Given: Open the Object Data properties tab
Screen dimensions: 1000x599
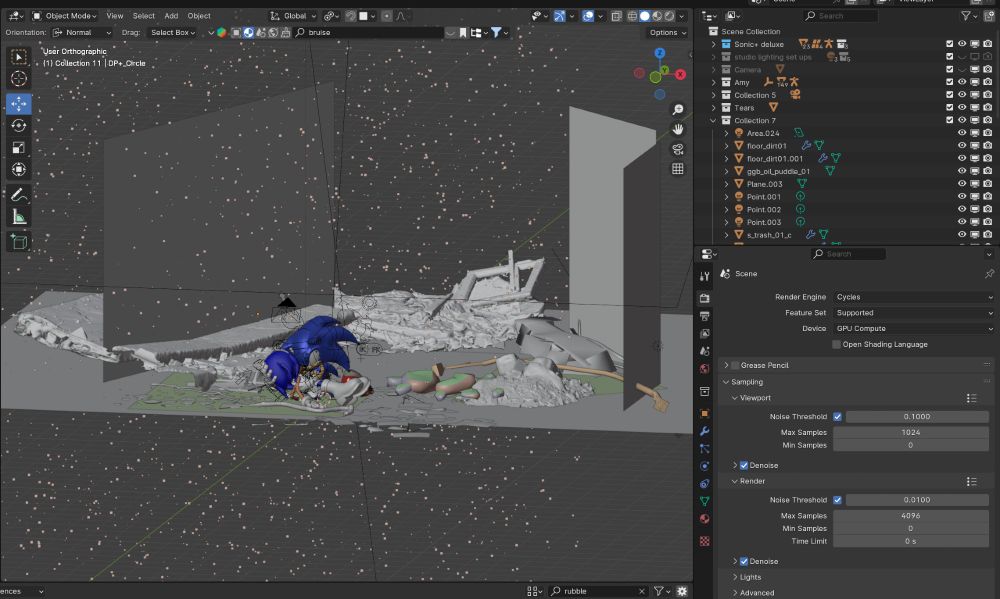Looking at the screenshot, I should (x=705, y=501).
